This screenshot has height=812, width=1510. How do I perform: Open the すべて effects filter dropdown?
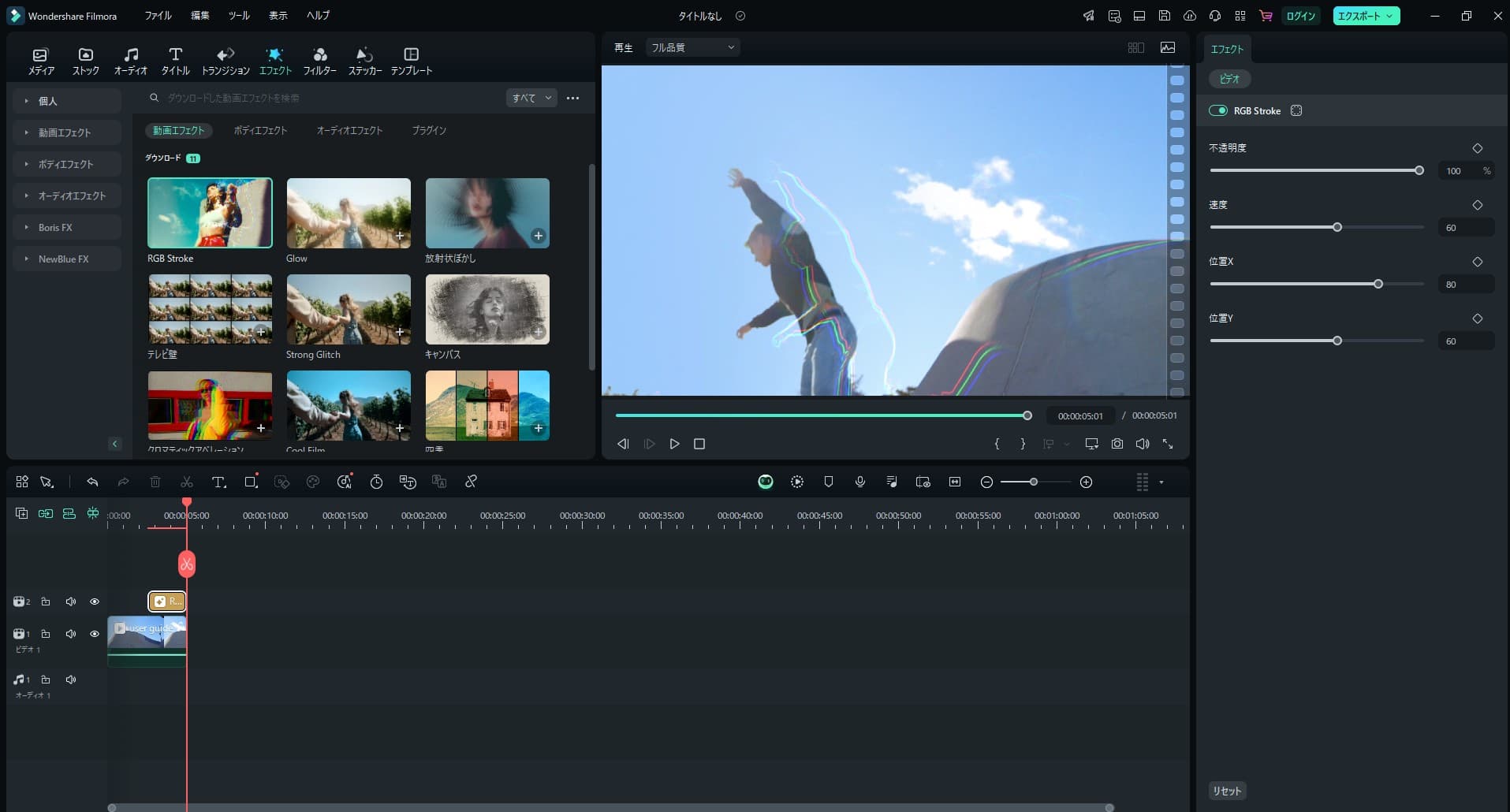(x=530, y=98)
